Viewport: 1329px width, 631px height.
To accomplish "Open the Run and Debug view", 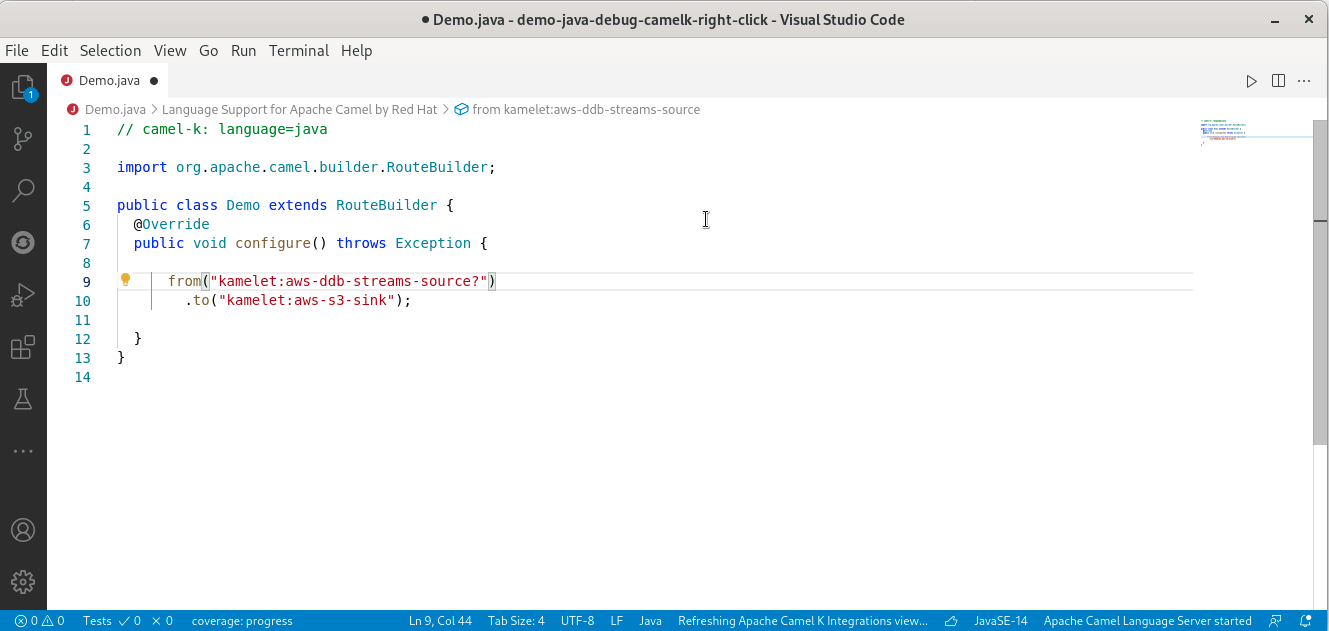I will click(24, 294).
